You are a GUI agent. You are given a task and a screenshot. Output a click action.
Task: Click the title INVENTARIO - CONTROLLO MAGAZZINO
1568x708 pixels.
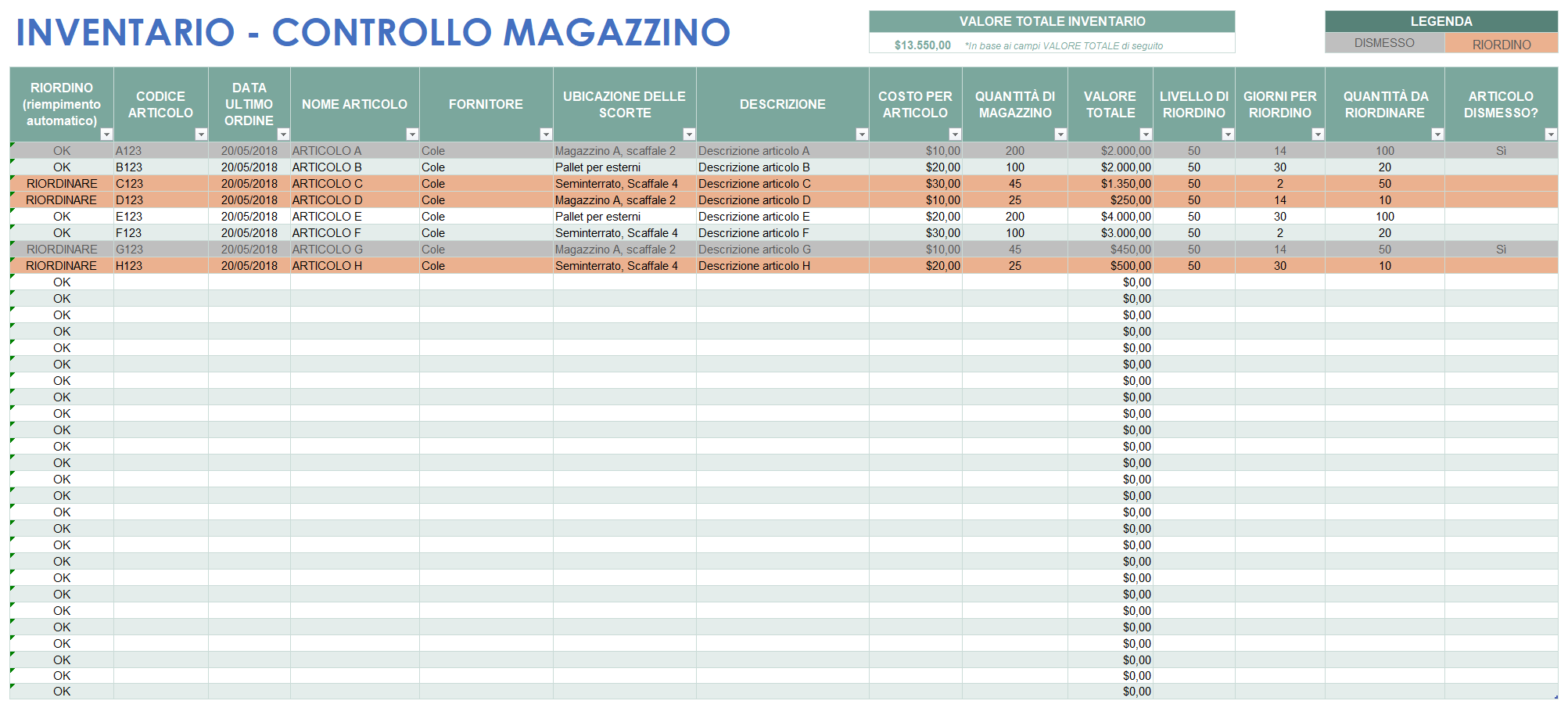point(373,32)
